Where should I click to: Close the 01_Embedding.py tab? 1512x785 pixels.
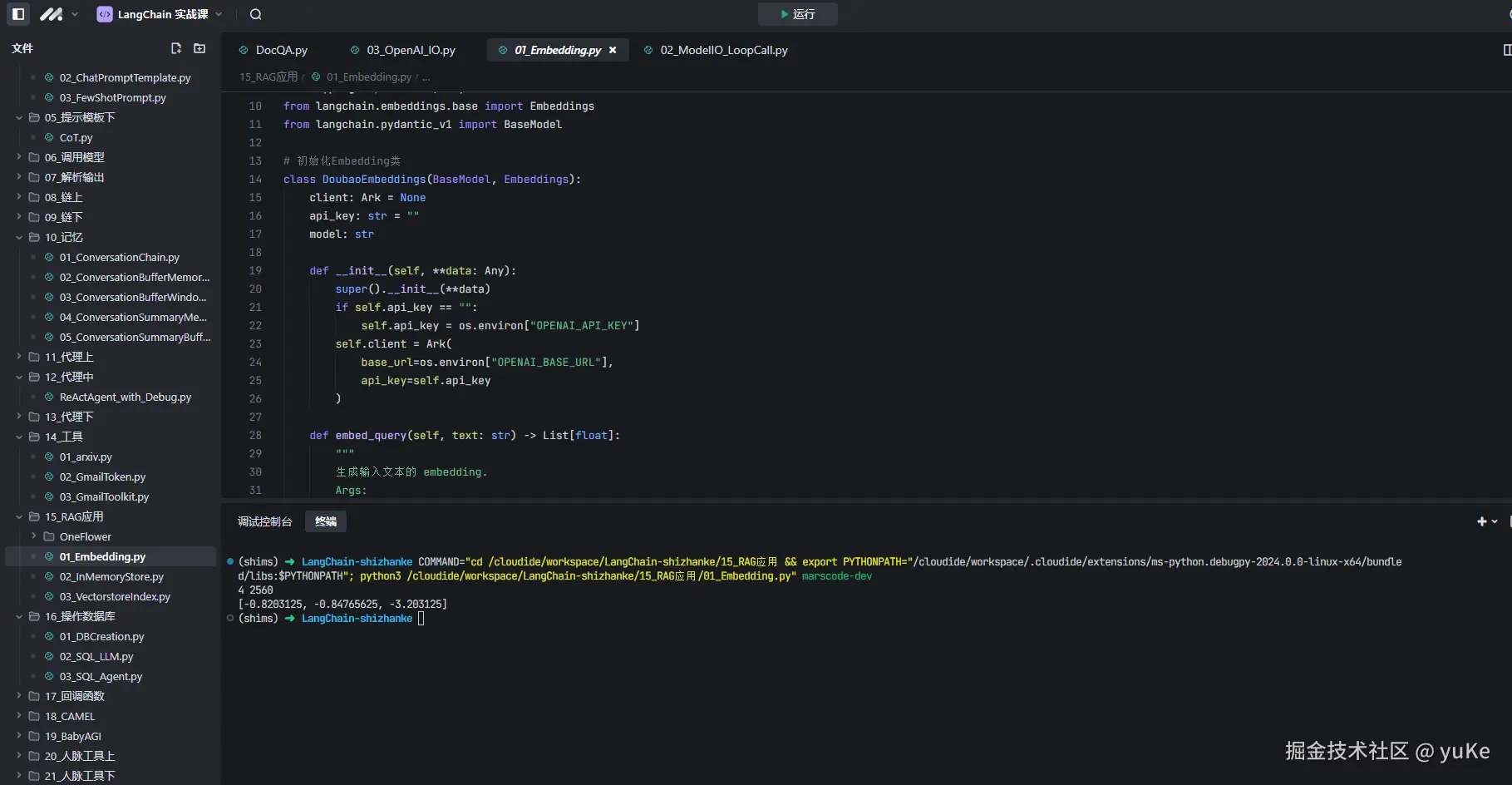point(613,50)
